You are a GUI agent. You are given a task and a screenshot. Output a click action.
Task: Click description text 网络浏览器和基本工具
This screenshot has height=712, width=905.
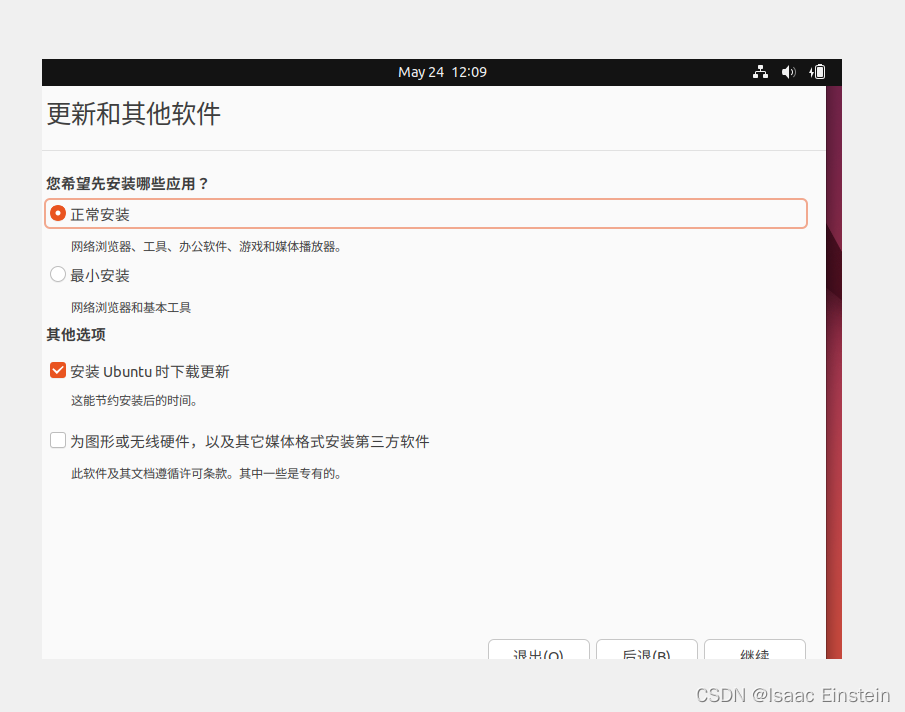tap(131, 308)
